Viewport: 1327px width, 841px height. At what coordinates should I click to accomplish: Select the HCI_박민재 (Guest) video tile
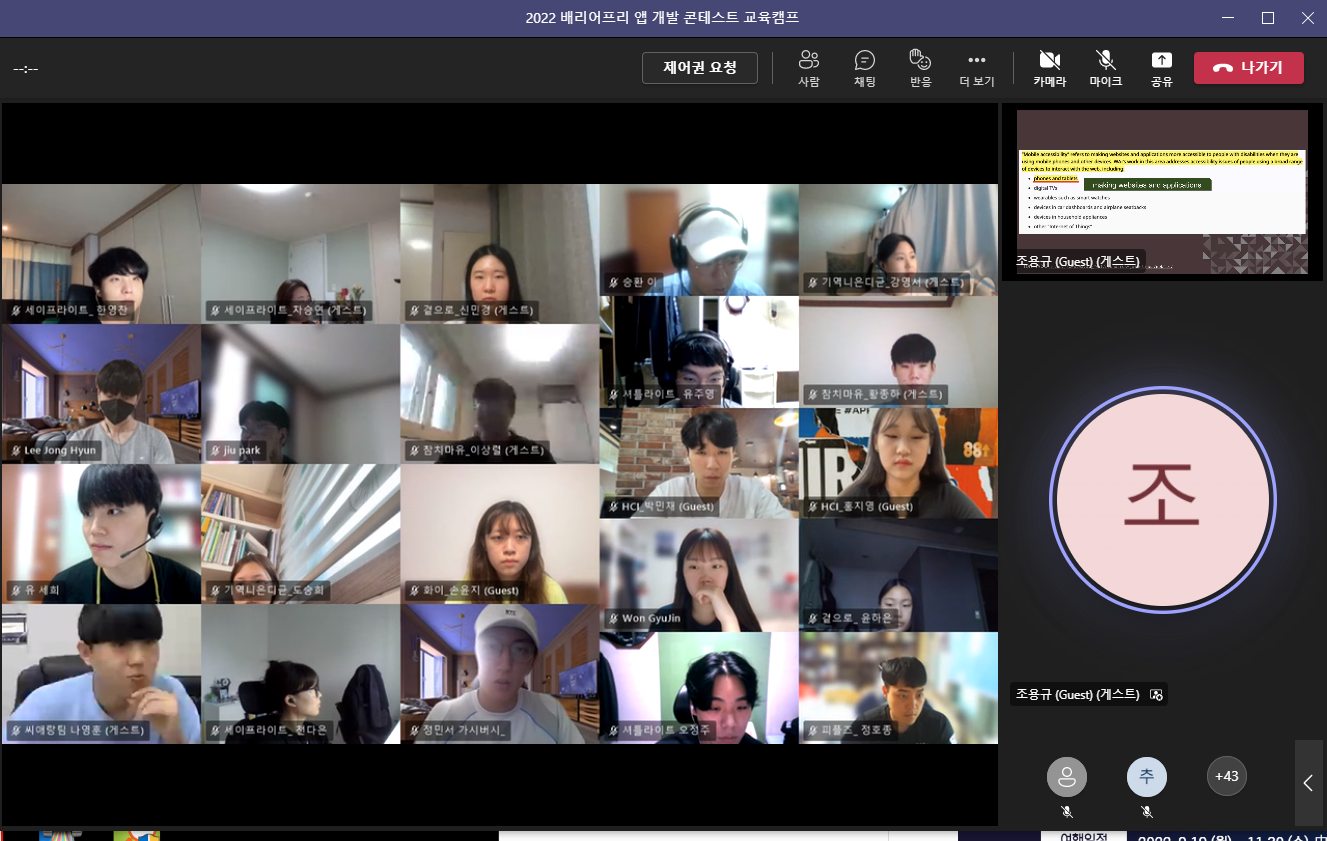[699, 463]
